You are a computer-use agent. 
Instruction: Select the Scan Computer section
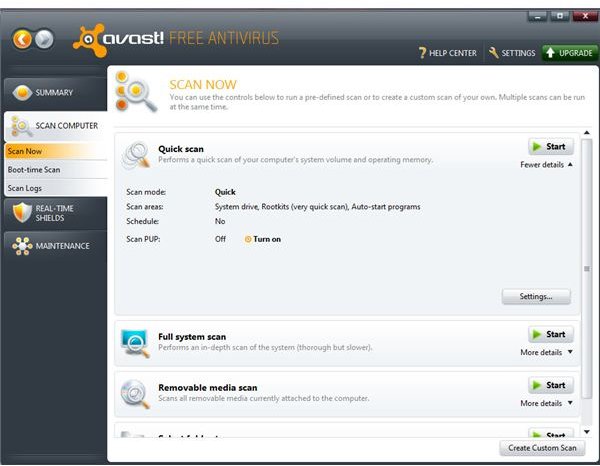pyautogui.click(x=55, y=126)
